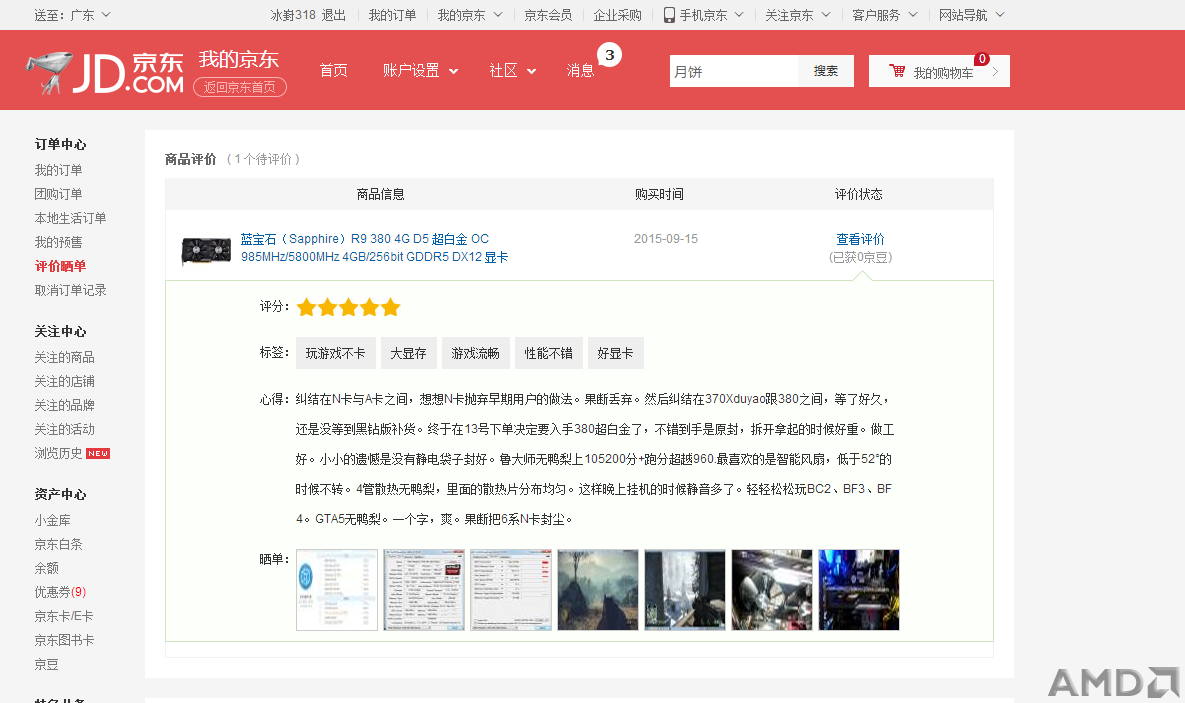Expand the 账户设置 menu
The width and height of the screenshot is (1185, 703).
pyautogui.click(x=420, y=70)
